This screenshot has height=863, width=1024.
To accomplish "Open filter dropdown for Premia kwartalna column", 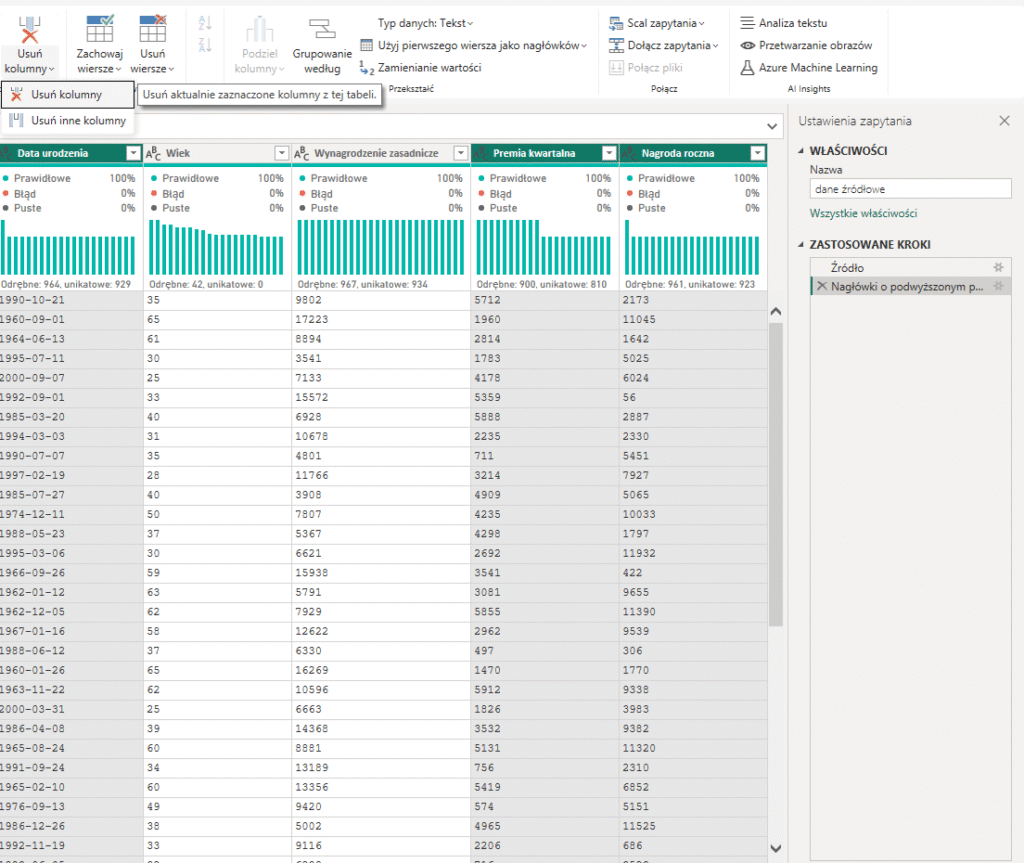I will 609,153.
